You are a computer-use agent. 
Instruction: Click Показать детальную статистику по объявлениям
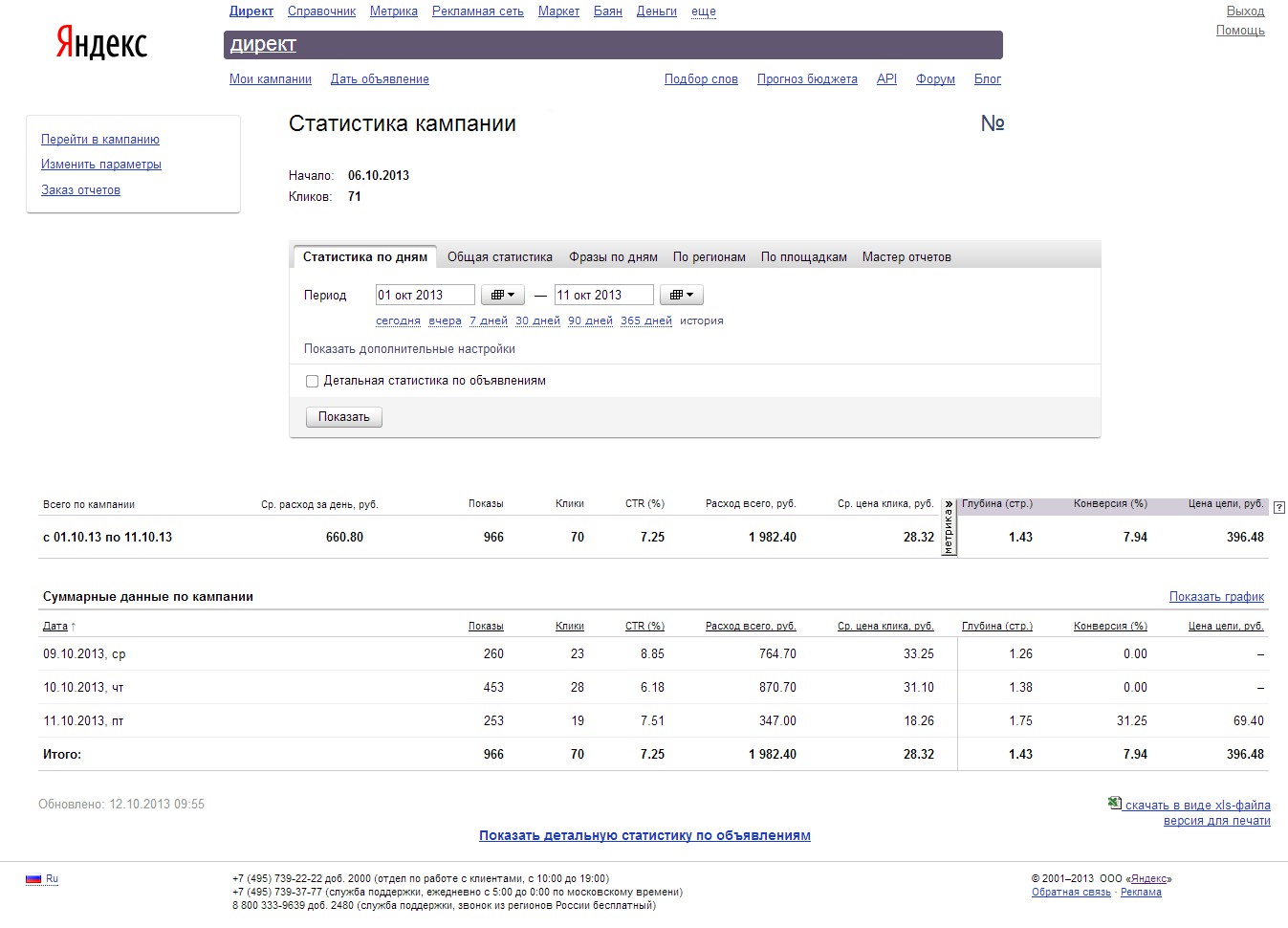point(644,835)
